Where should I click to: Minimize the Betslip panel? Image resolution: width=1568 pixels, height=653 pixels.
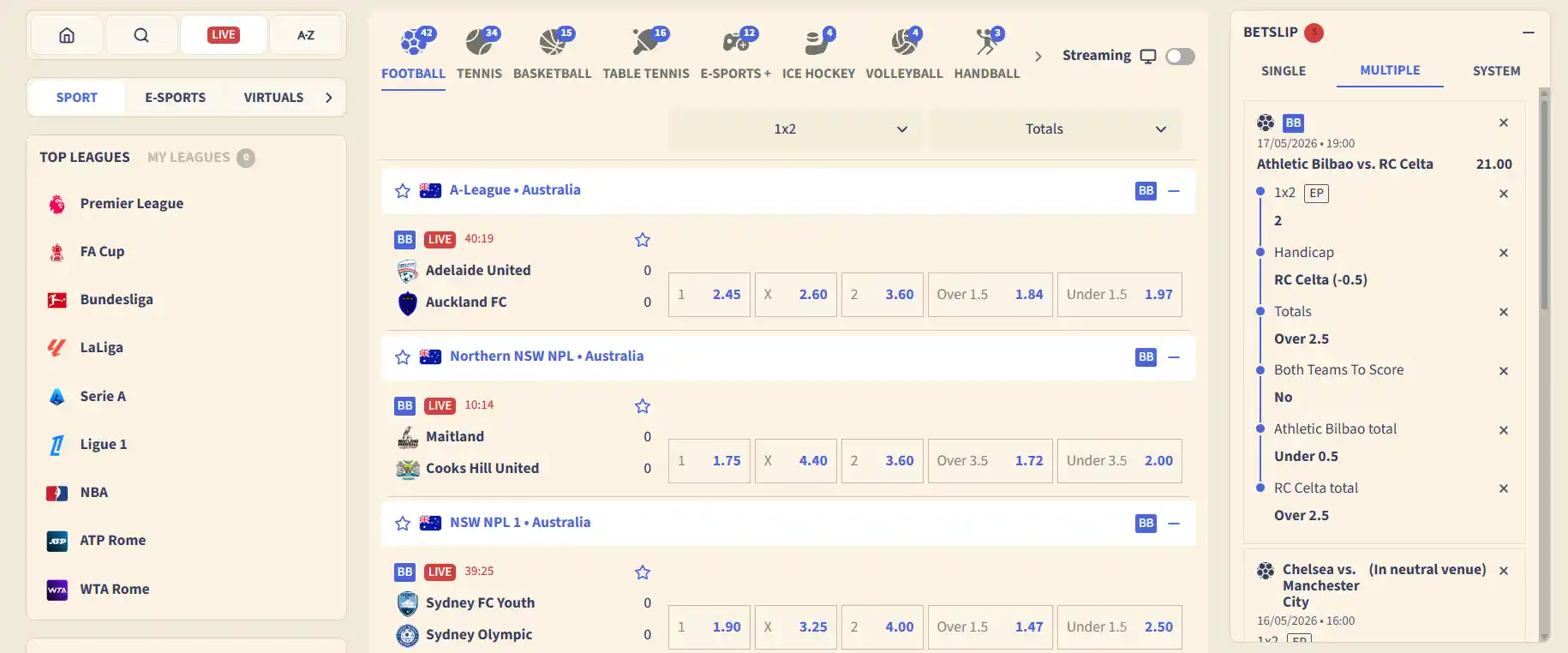point(1528,33)
